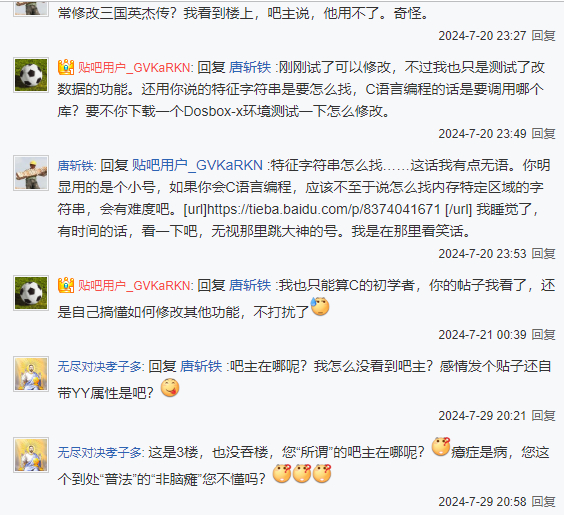Screen dimensions: 564x515
Task: Click the soccer ball avatar beside the 23:49 comment
Action: click(31, 75)
